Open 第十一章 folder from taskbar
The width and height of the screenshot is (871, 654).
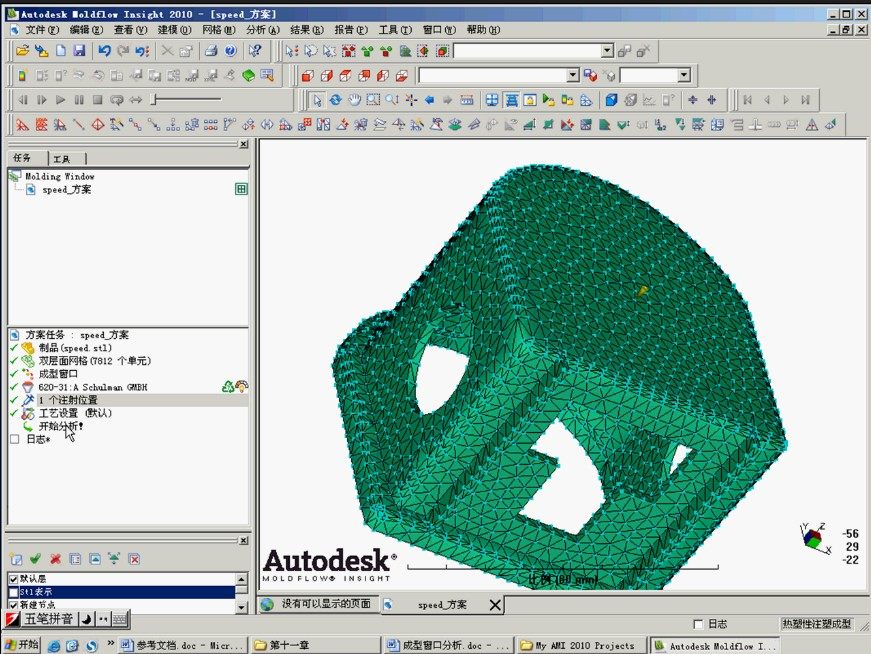click(314, 646)
